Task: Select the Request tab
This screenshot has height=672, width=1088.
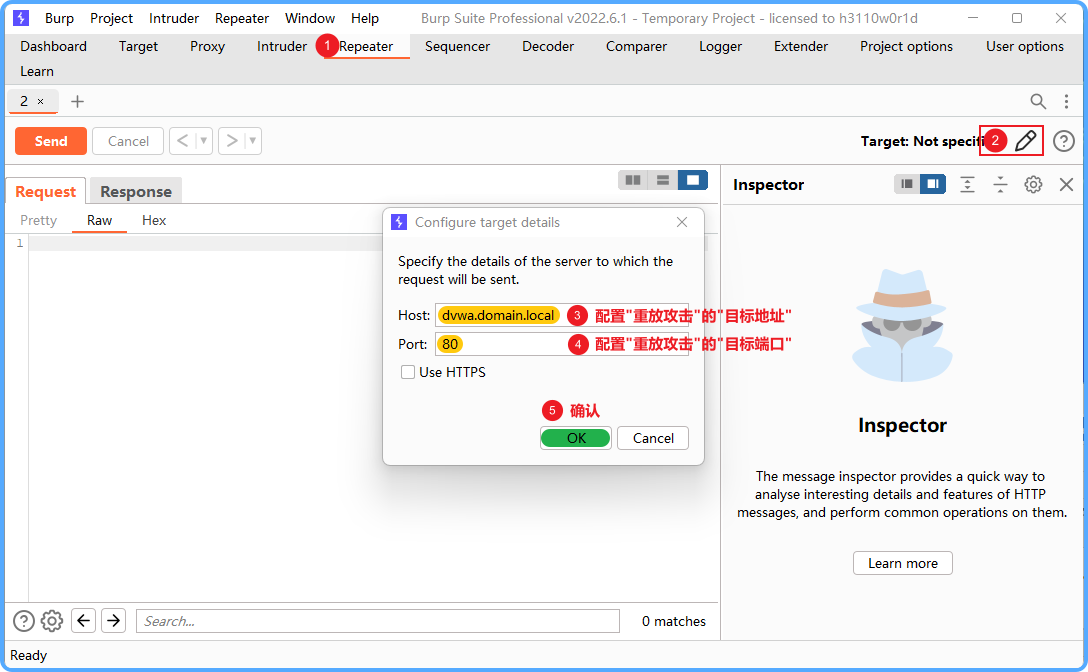Action: pos(46,191)
